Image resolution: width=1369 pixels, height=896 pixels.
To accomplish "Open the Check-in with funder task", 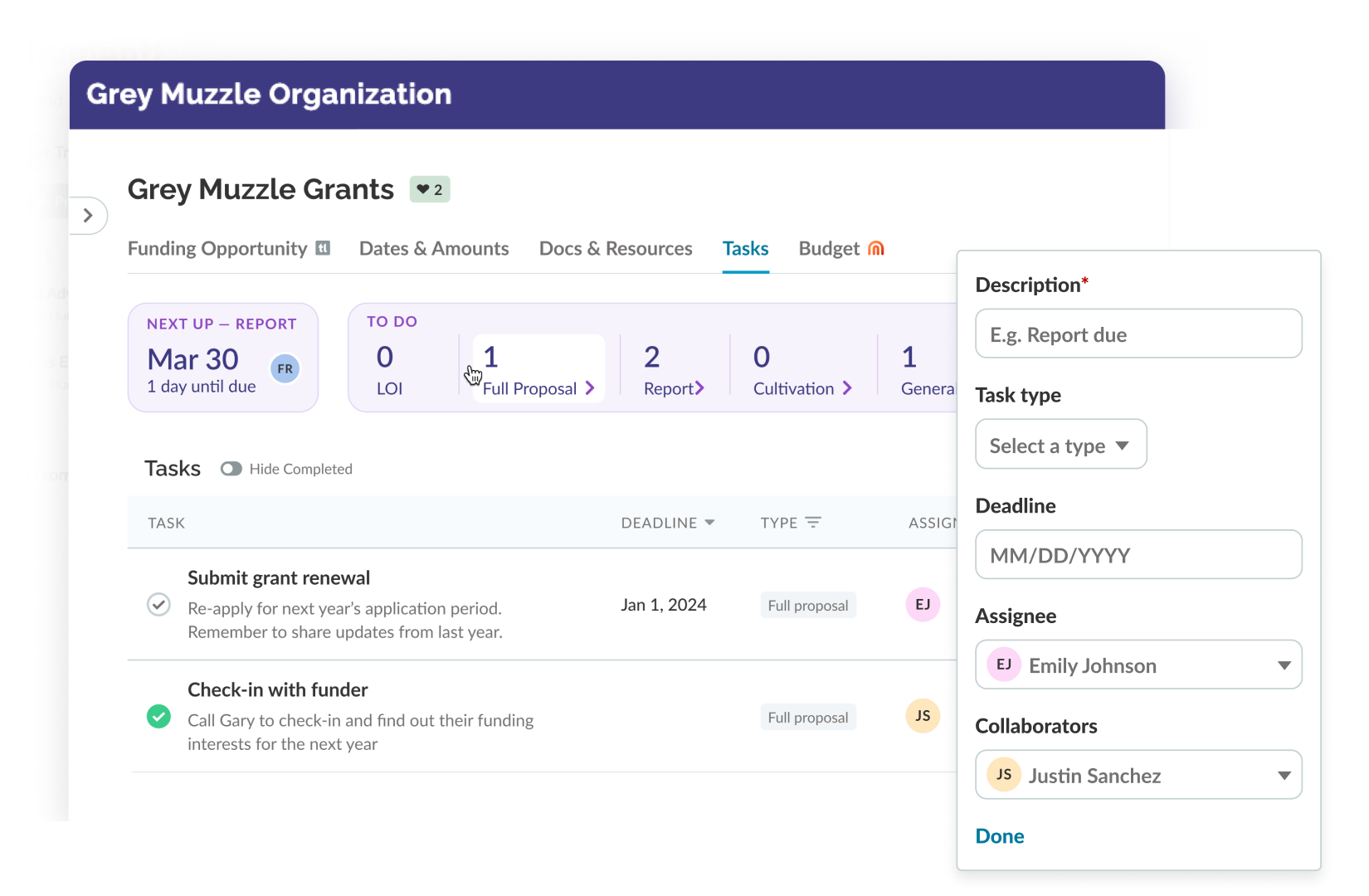I will pyautogui.click(x=277, y=689).
